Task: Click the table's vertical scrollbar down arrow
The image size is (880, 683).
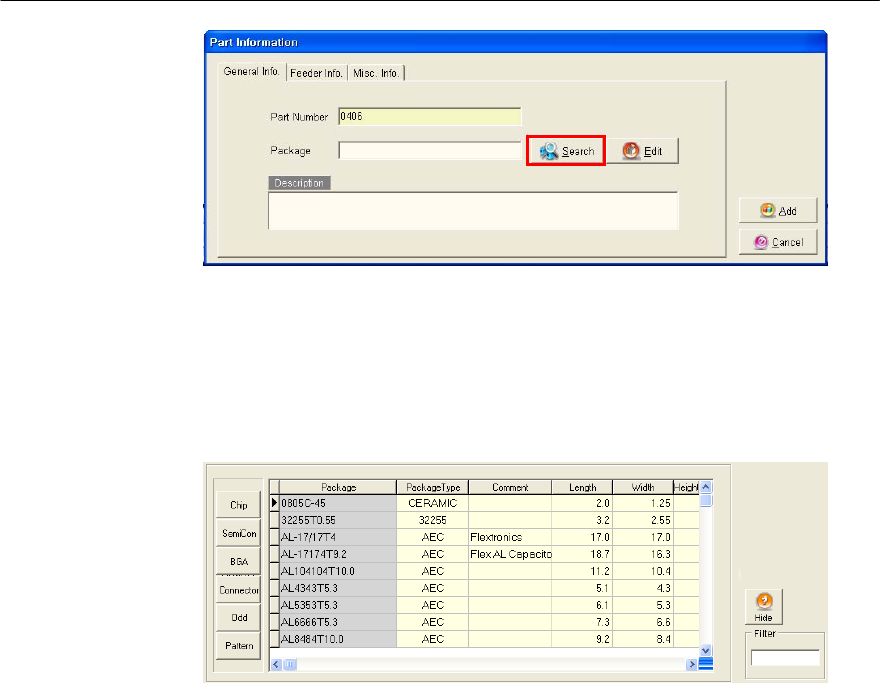Action: click(706, 650)
